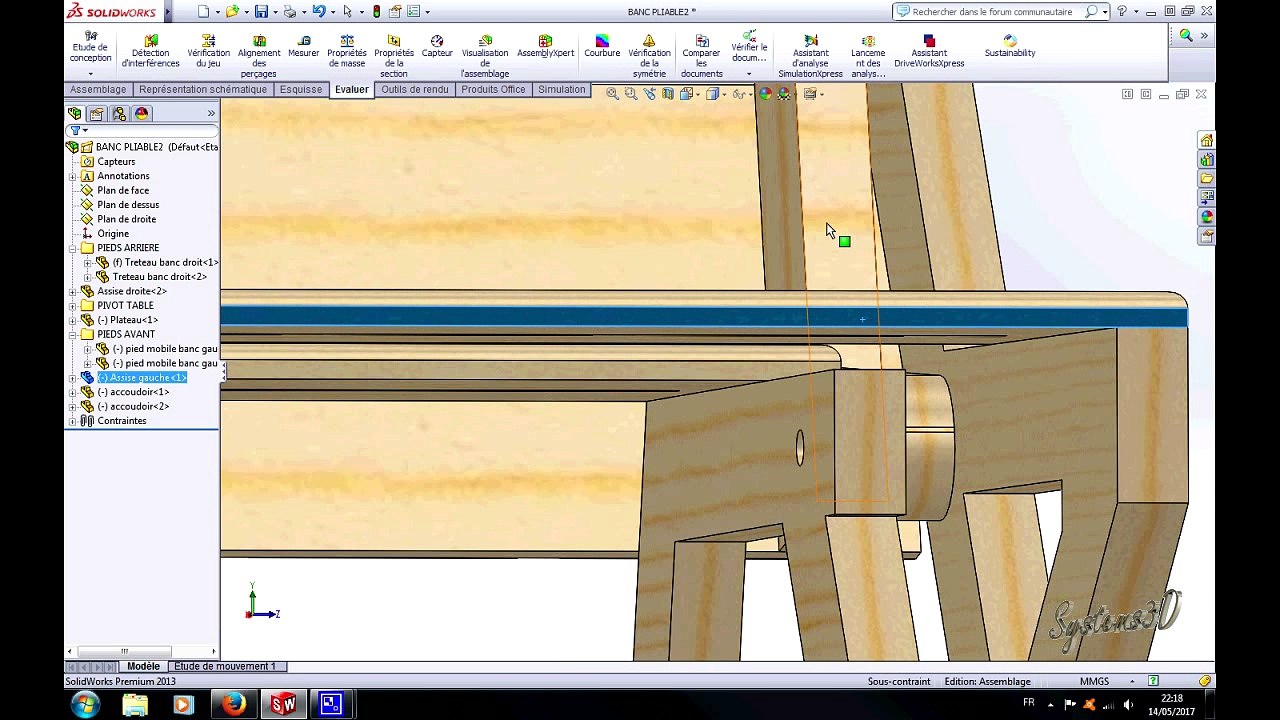Open Alignement des perçages tool
1280x720 pixels.
pyautogui.click(x=259, y=57)
